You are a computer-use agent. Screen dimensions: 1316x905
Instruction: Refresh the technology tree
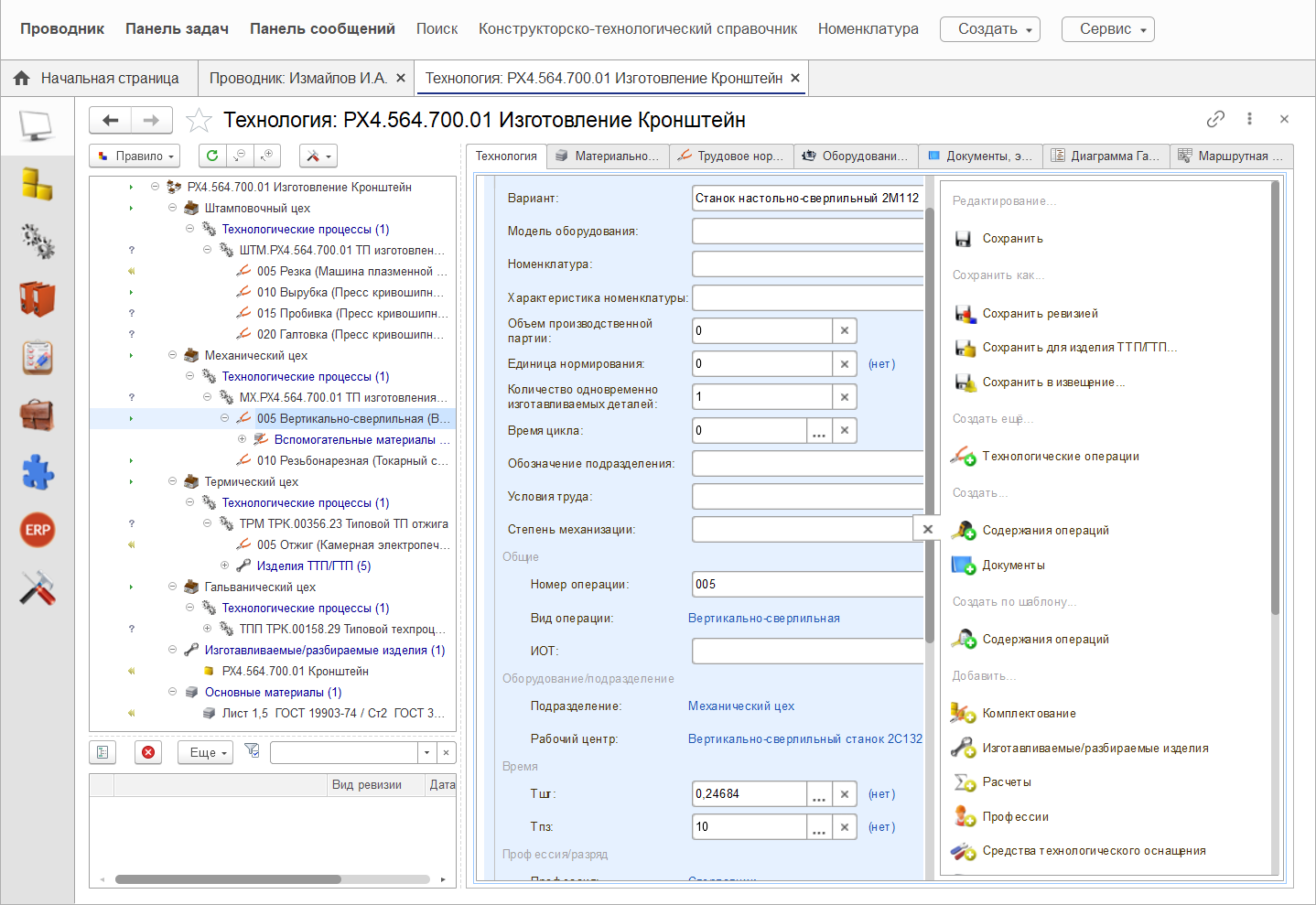tap(212, 156)
